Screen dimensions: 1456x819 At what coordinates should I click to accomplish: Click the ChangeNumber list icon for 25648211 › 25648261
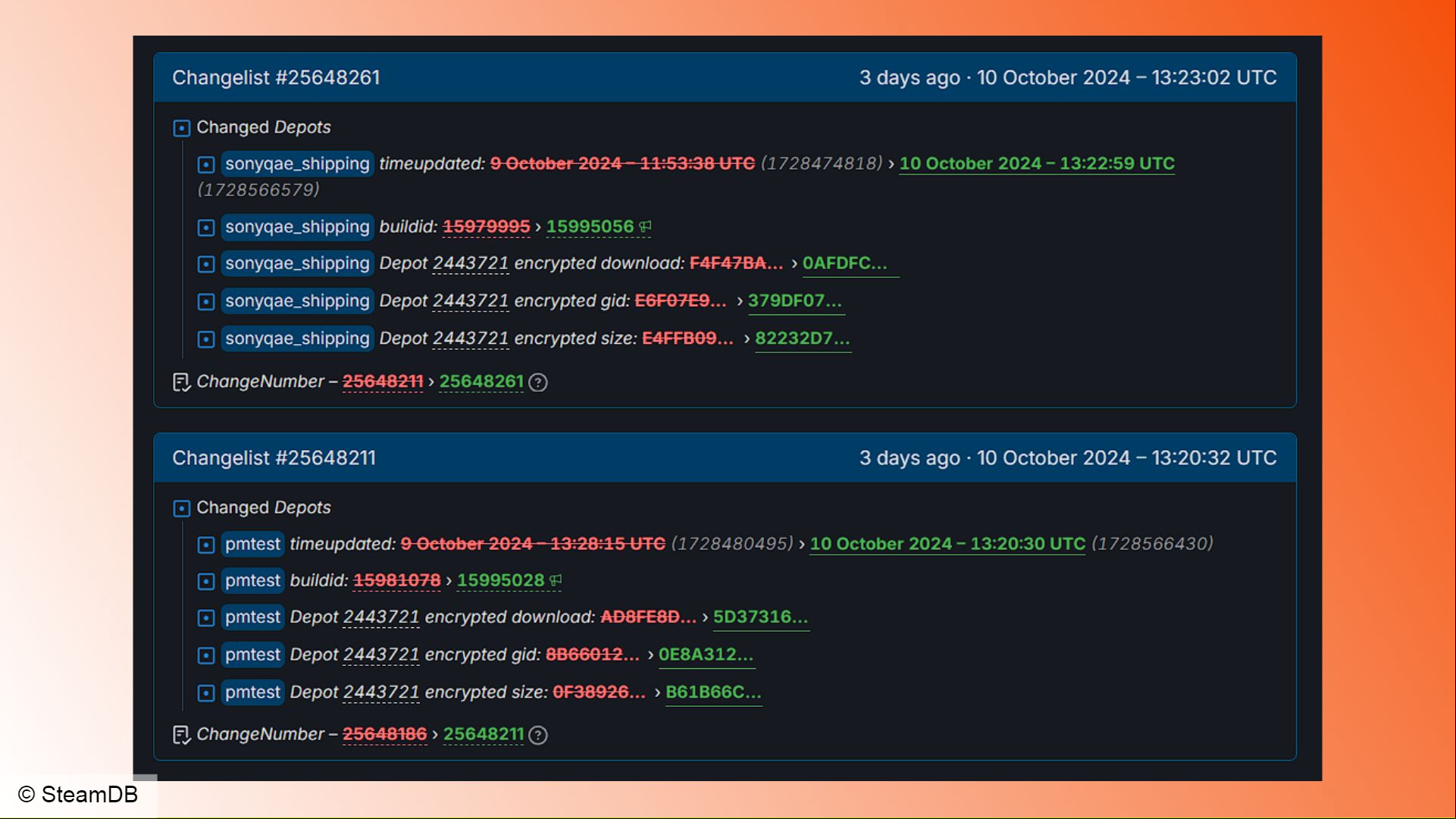click(x=181, y=383)
